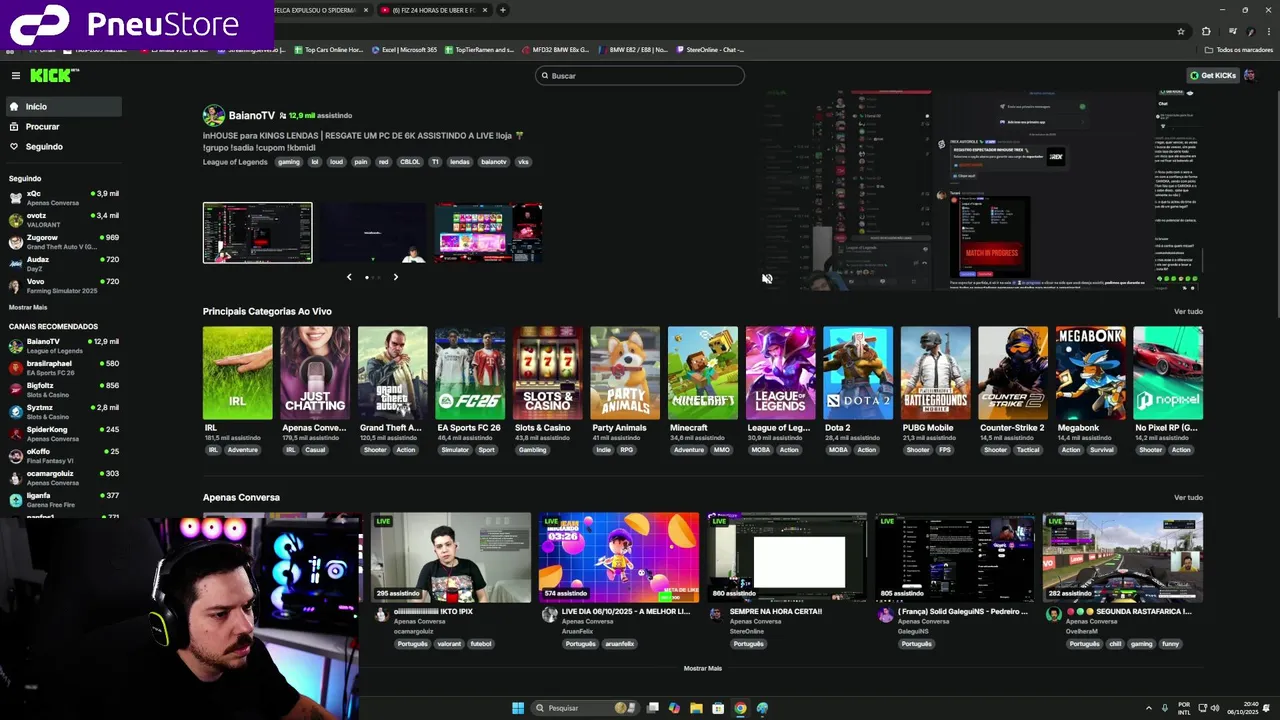Open followed channel Audaz

[62, 264]
